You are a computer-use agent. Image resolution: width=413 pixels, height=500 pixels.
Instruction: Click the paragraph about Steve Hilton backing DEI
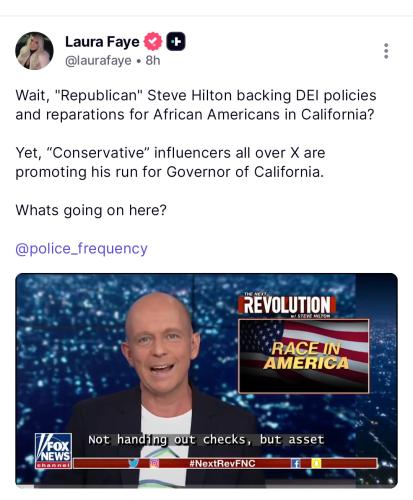(x=196, y=105)
